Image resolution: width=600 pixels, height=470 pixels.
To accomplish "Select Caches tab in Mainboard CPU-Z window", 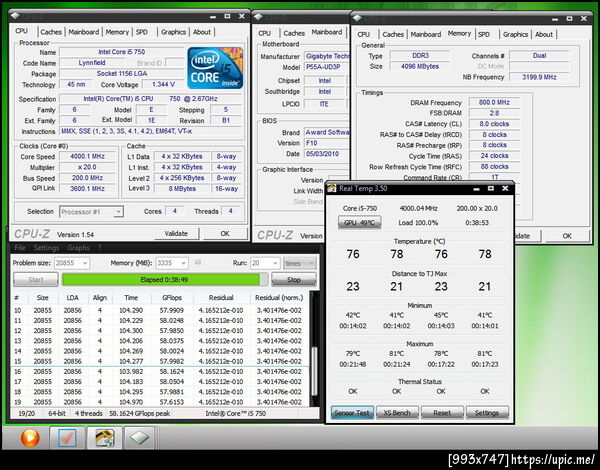I will pyautogui.click(x=294, y=33).
